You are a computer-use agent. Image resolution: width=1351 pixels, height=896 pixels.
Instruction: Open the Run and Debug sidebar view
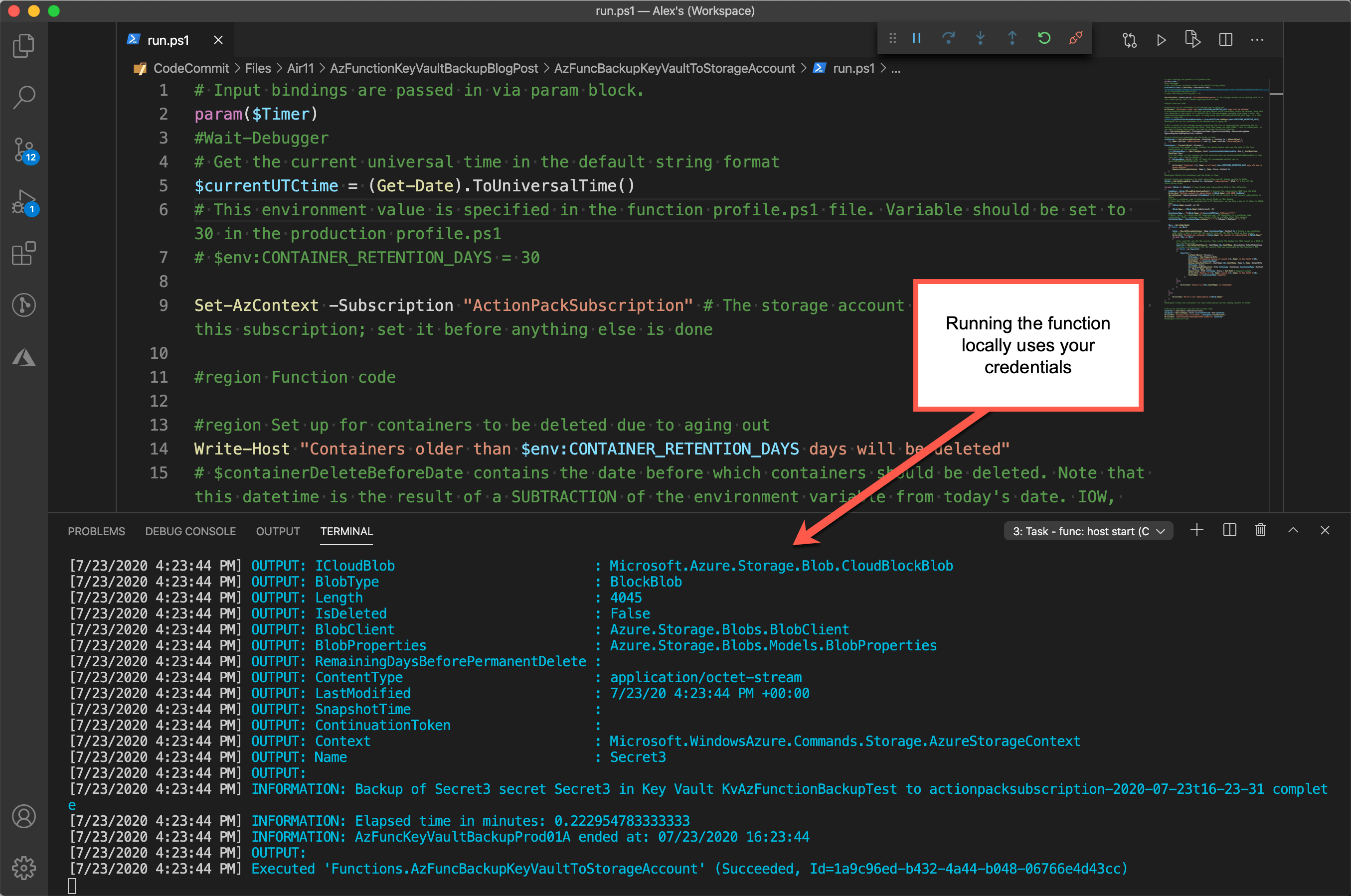(x=24, y=201)
